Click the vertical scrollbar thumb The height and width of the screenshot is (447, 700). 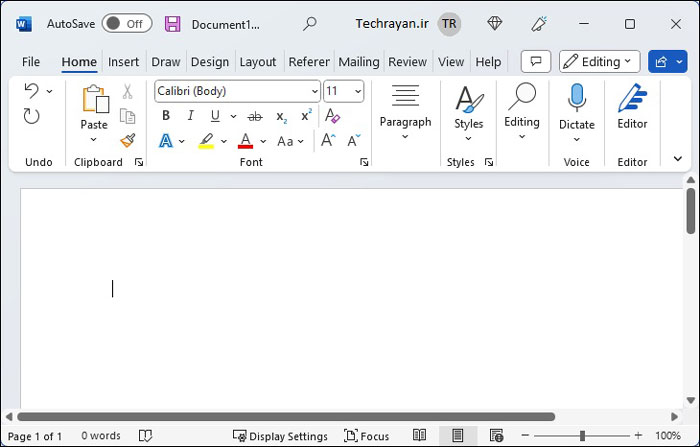point(691,211)
